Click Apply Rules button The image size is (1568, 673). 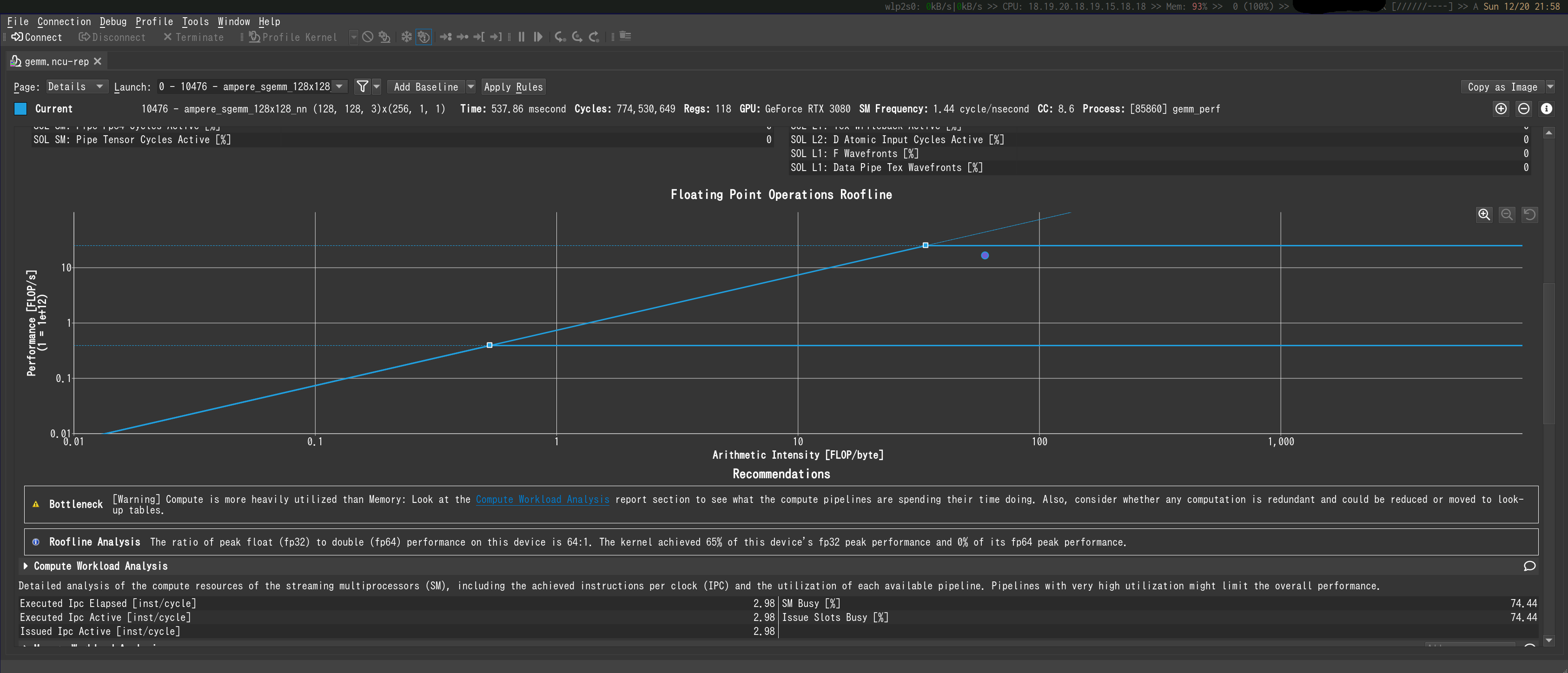tap(513, 86)
